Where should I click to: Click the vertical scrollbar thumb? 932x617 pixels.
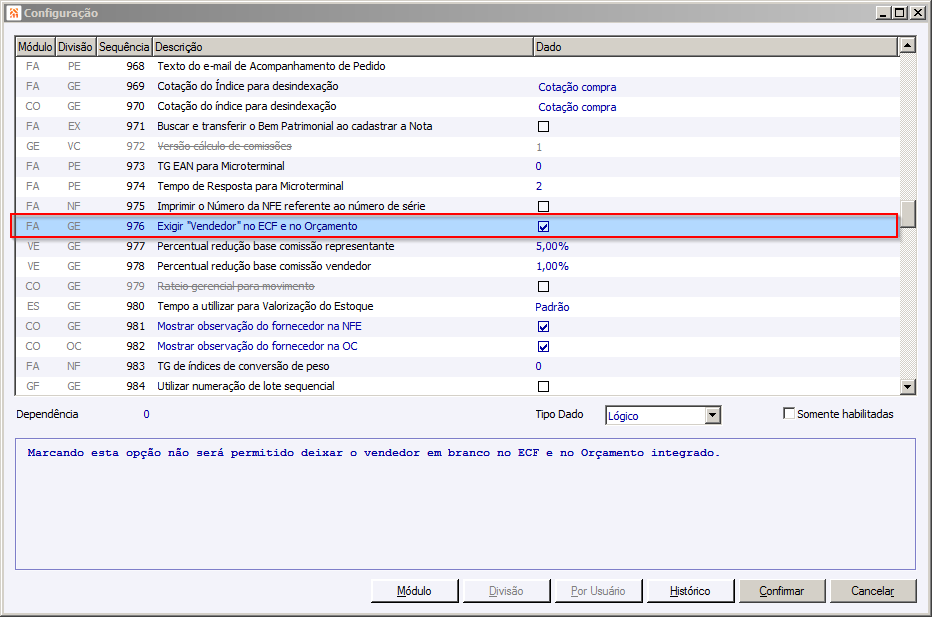(x=908, y=214)
